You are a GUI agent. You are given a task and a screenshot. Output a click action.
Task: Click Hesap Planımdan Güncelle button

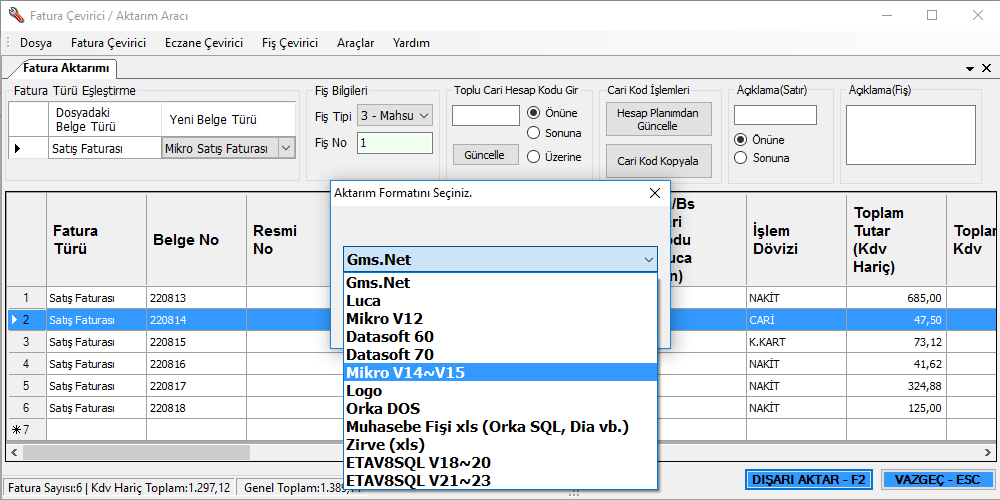(658, 119)
